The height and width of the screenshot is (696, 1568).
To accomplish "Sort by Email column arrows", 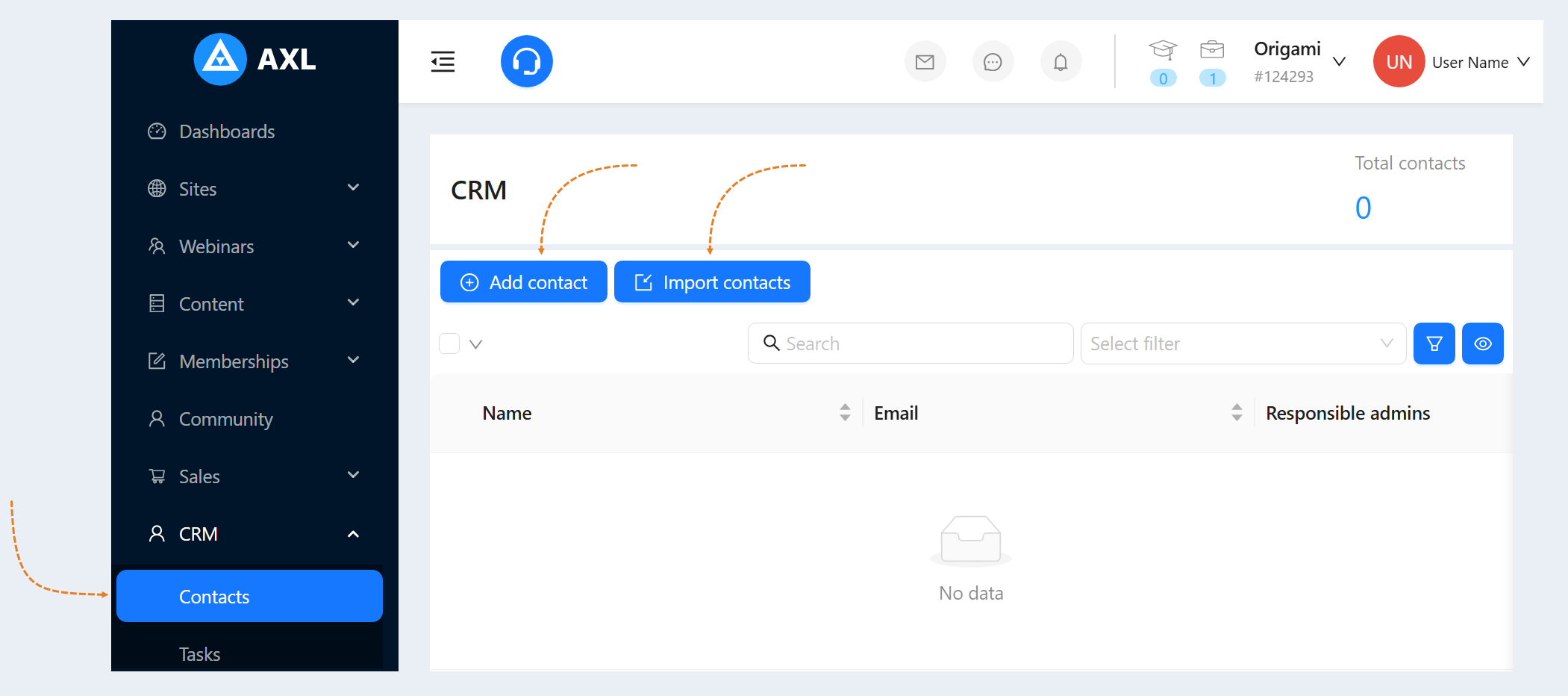I will click(x=1237, y=412).
